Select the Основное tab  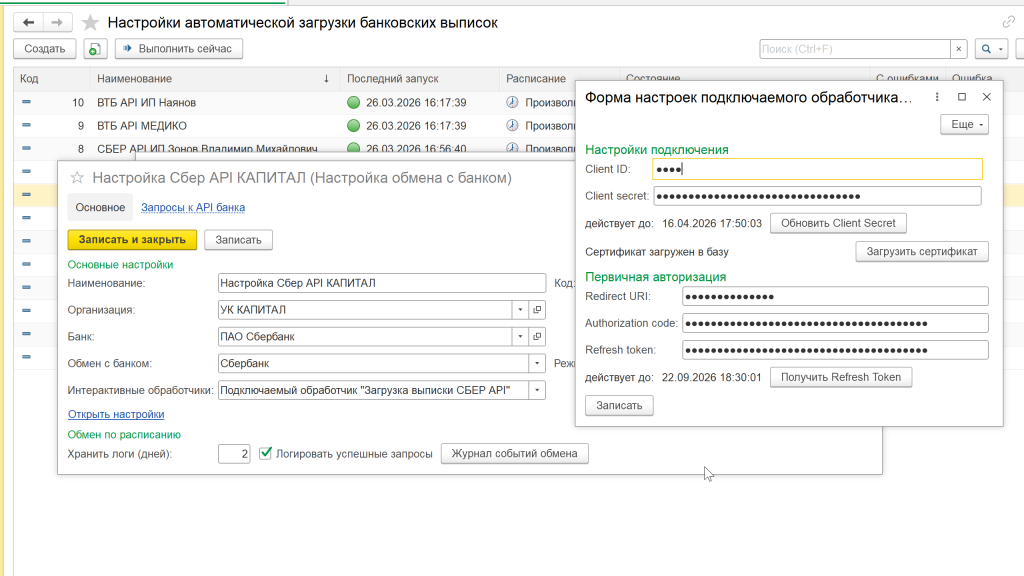(100, 208)
